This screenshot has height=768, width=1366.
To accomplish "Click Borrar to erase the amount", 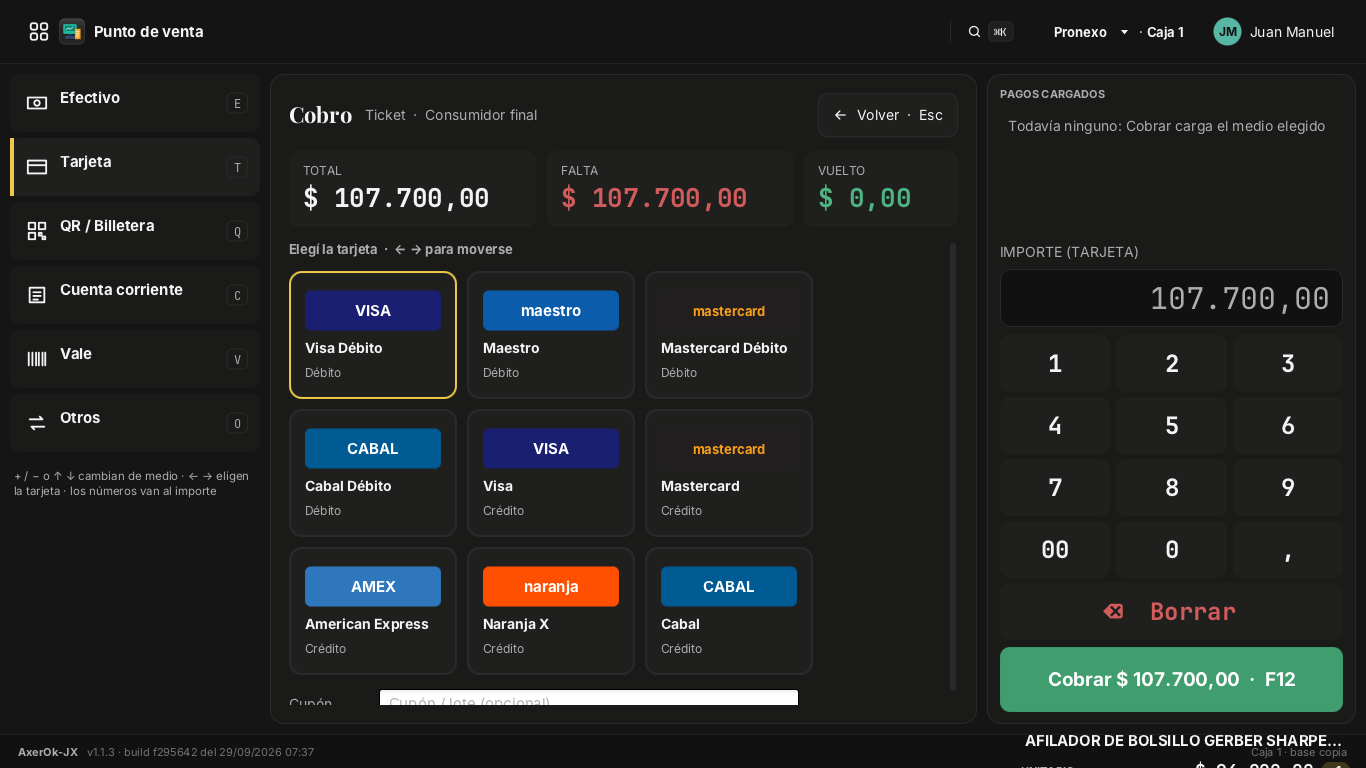I will (1171, 612).
